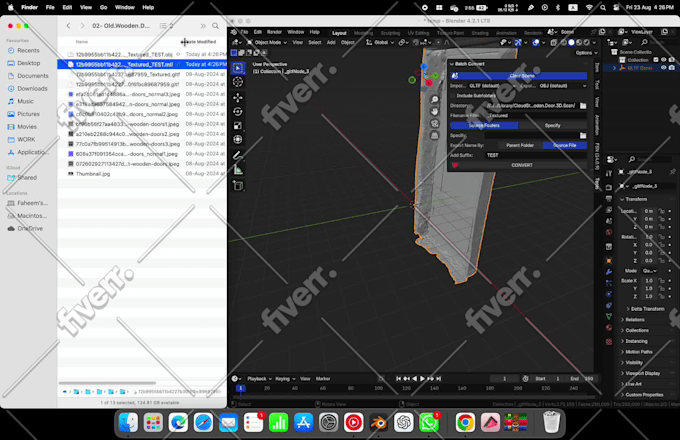The image size is (680, 440).
Task: Open viewport Add menu
Action: [331, 42]
